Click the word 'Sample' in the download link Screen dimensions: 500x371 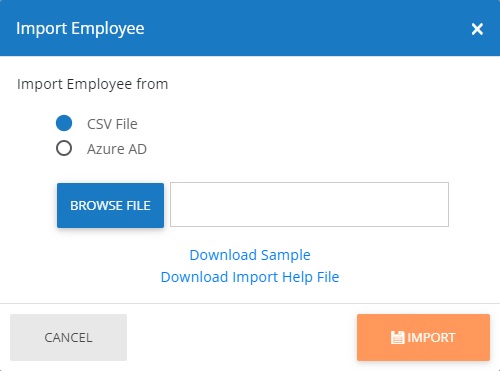pyautogui.click(x=286, y=255)
